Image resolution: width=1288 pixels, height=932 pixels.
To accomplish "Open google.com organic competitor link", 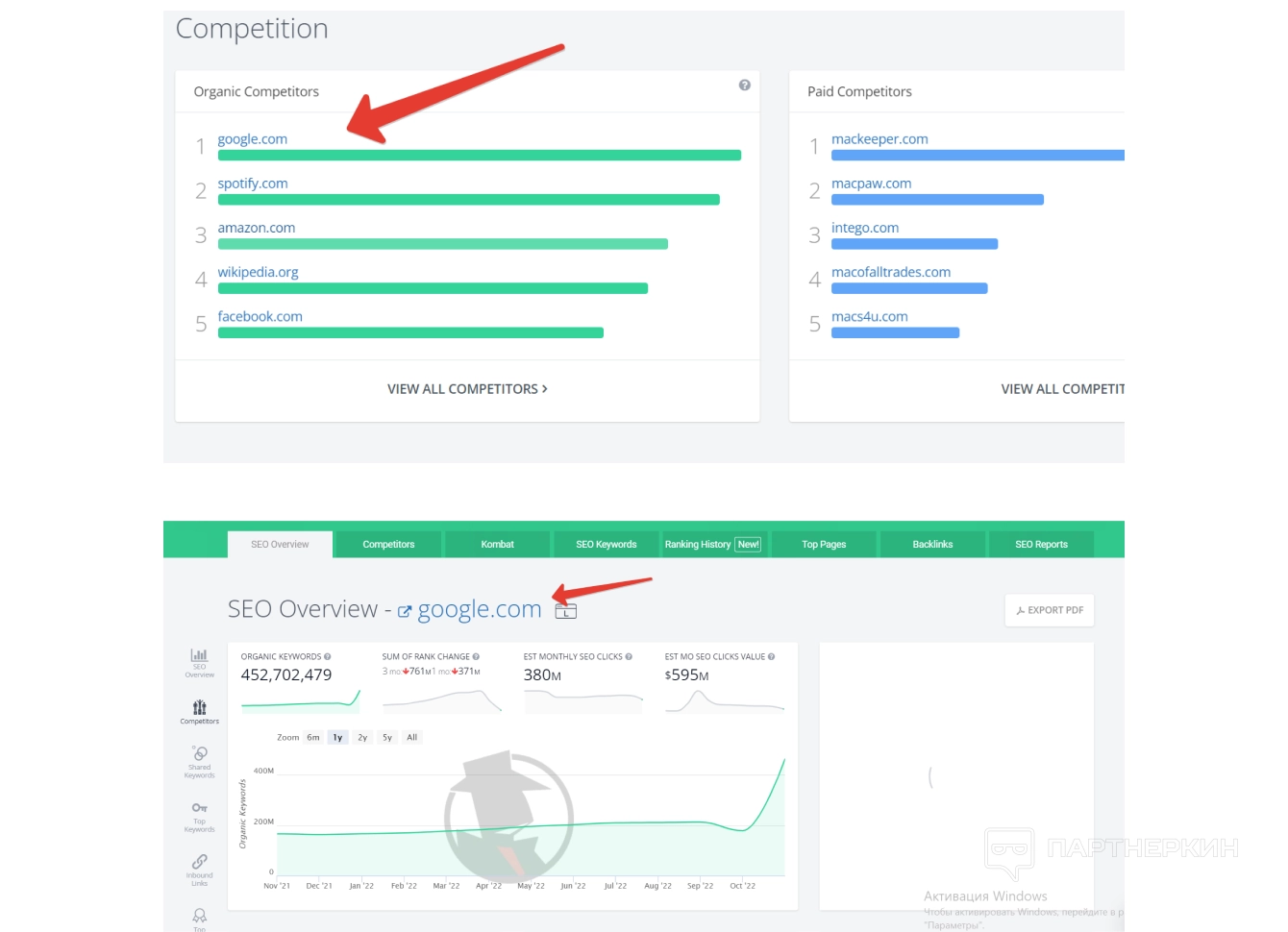I will coord(253,139).
